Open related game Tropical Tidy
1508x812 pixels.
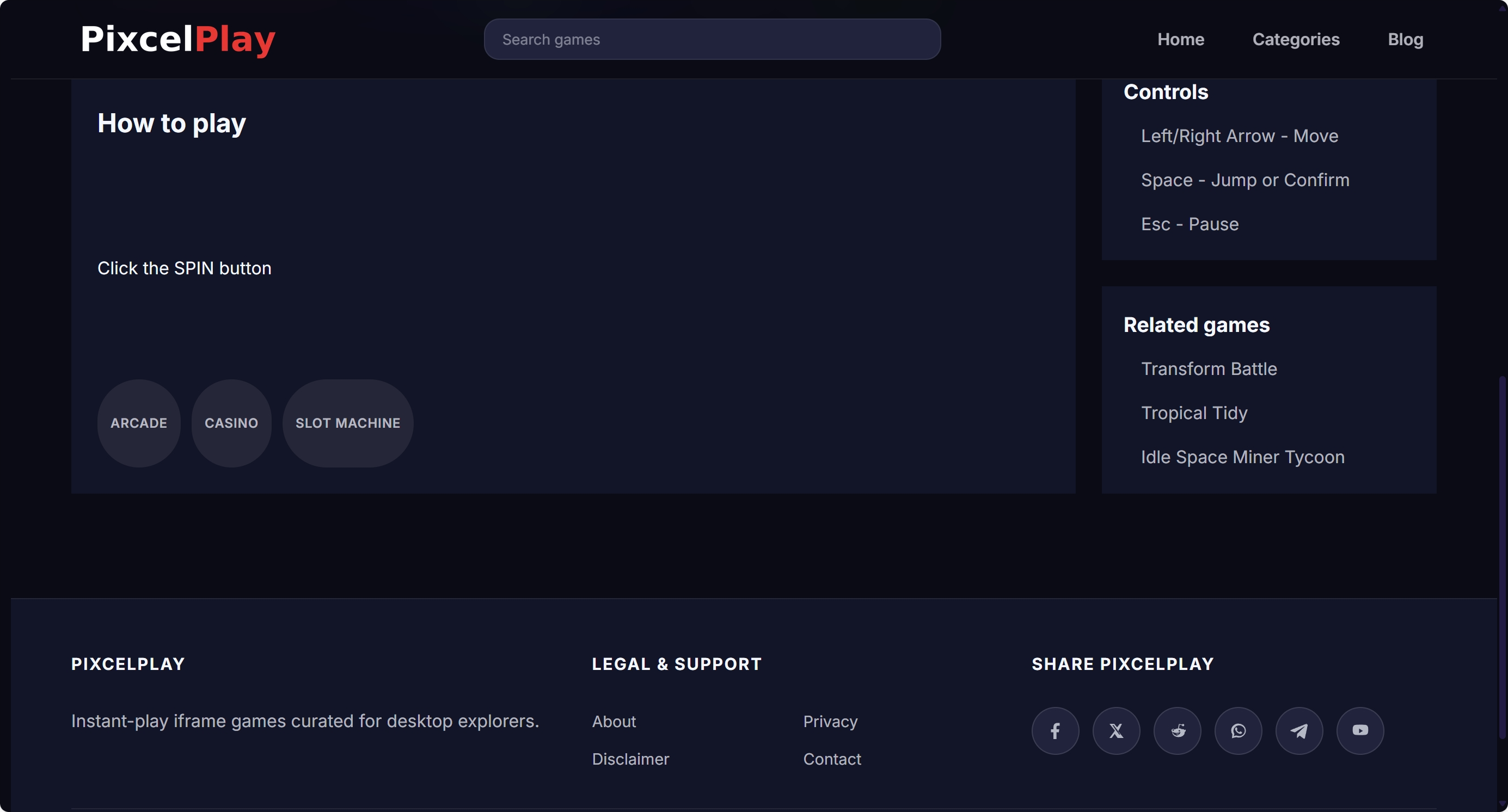click(1194, 413)
